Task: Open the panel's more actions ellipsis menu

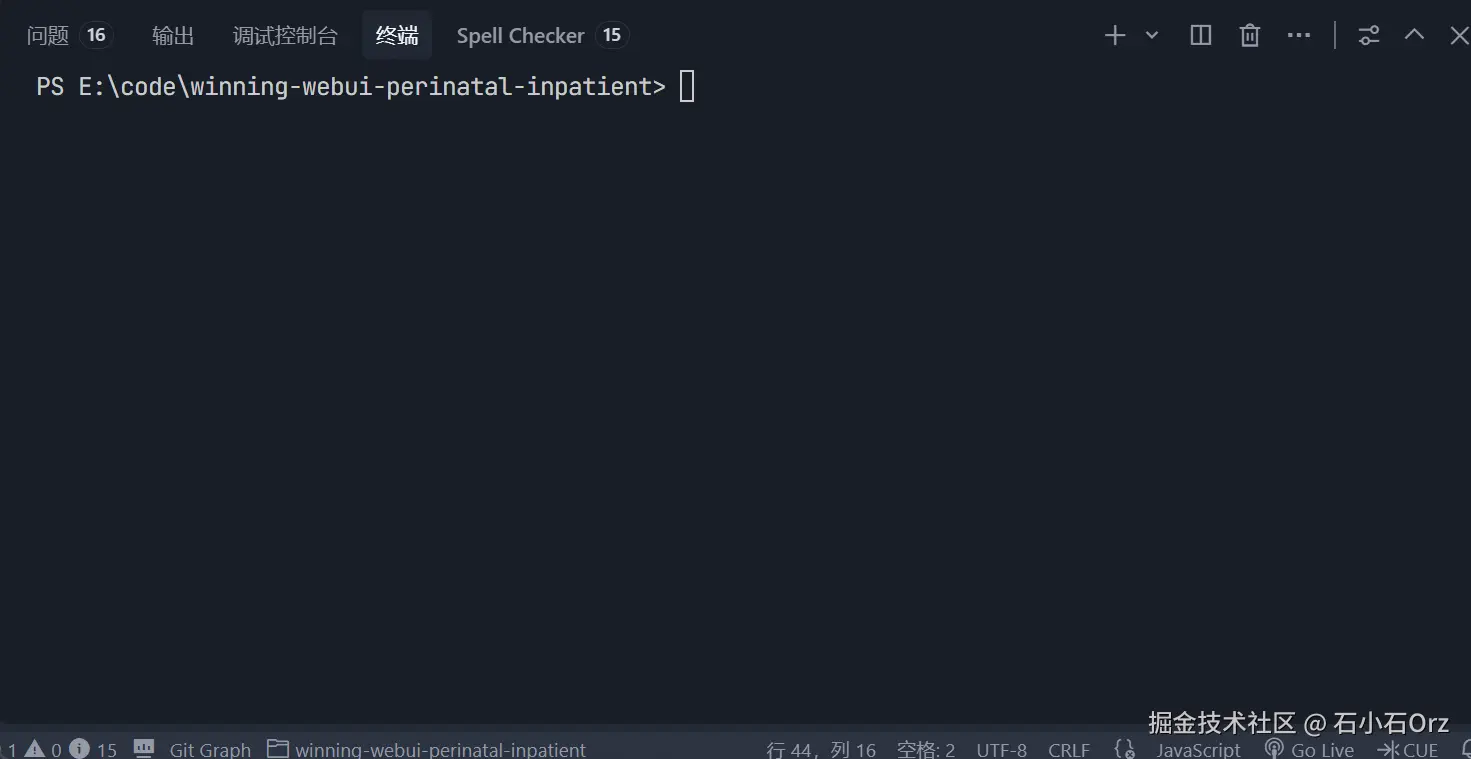Action: (1299, 36)
